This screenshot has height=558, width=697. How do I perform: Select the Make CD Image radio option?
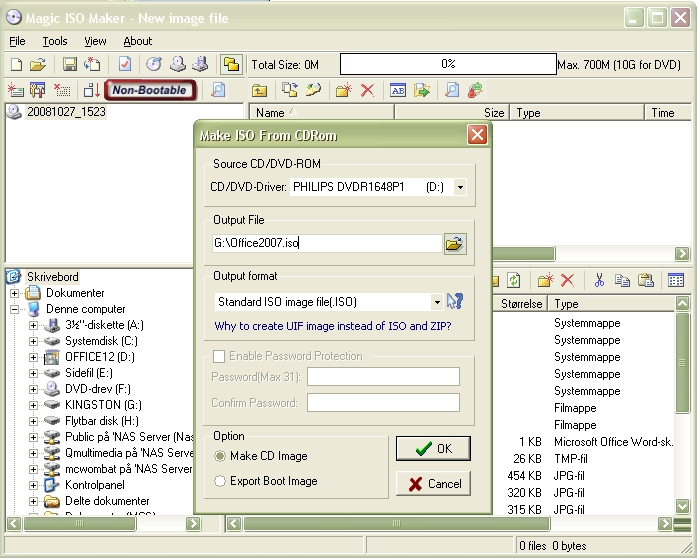pos(221,456)
